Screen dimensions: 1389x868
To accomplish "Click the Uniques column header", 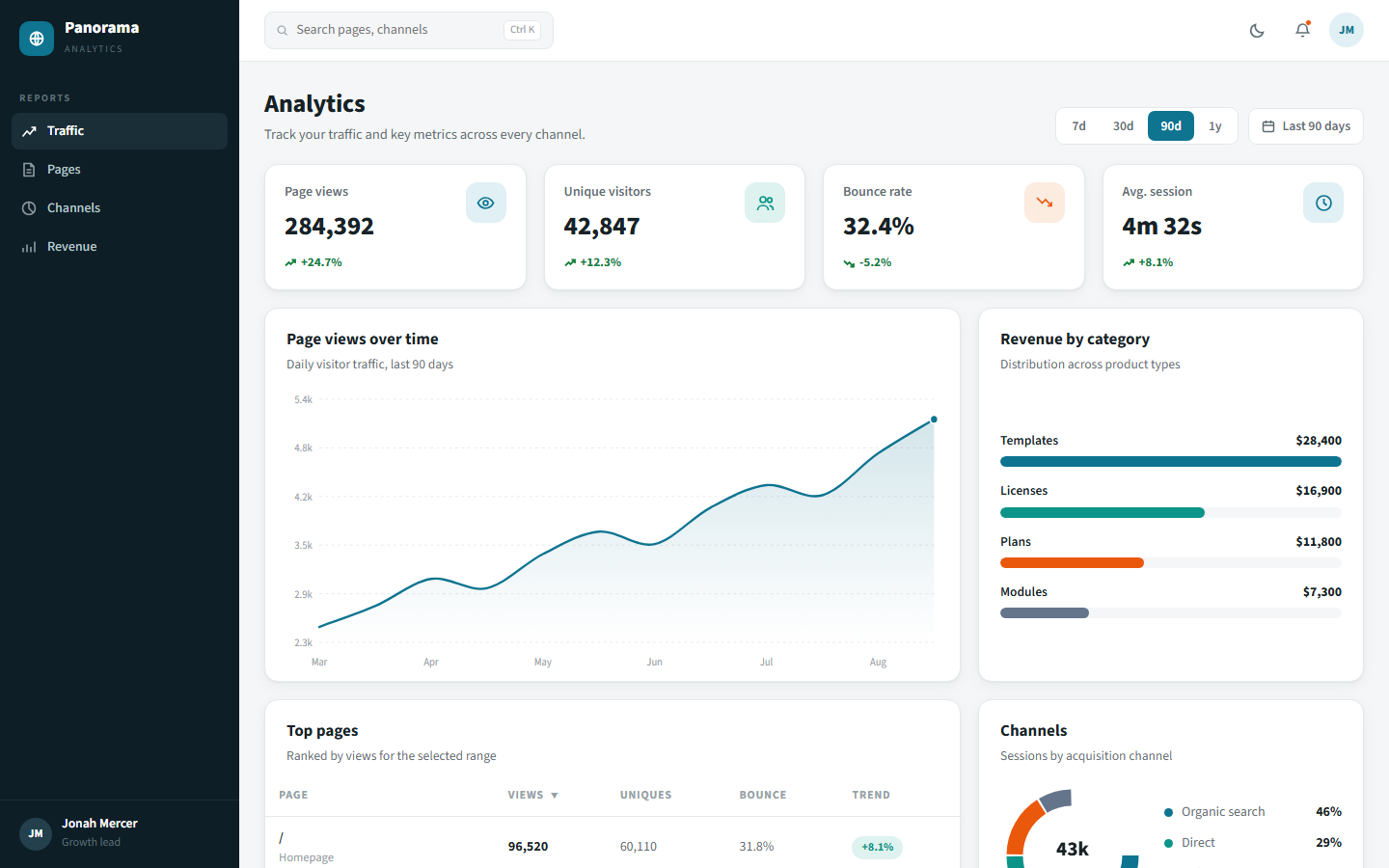I will (x=645, y=796).
